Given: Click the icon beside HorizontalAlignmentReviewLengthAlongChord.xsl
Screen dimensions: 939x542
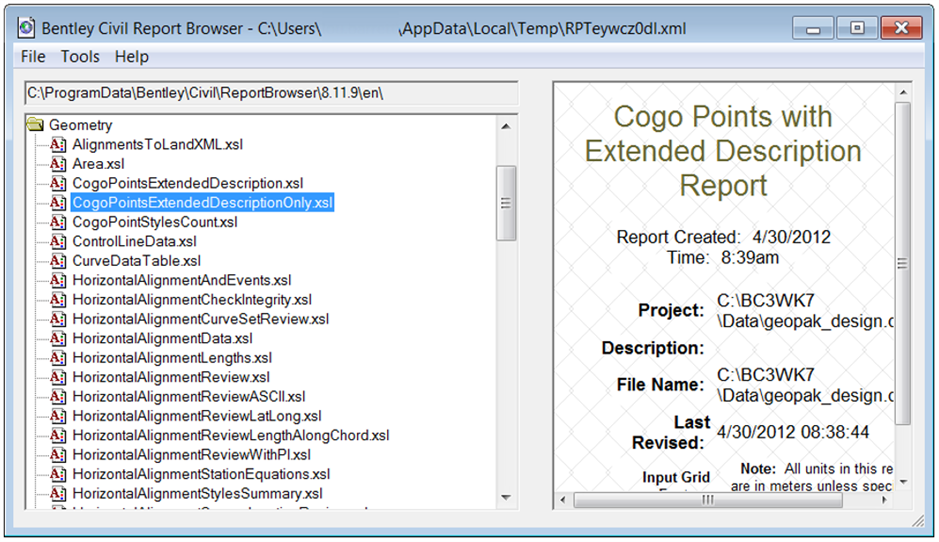Looking at the screenshot, I should coord(58,435).
